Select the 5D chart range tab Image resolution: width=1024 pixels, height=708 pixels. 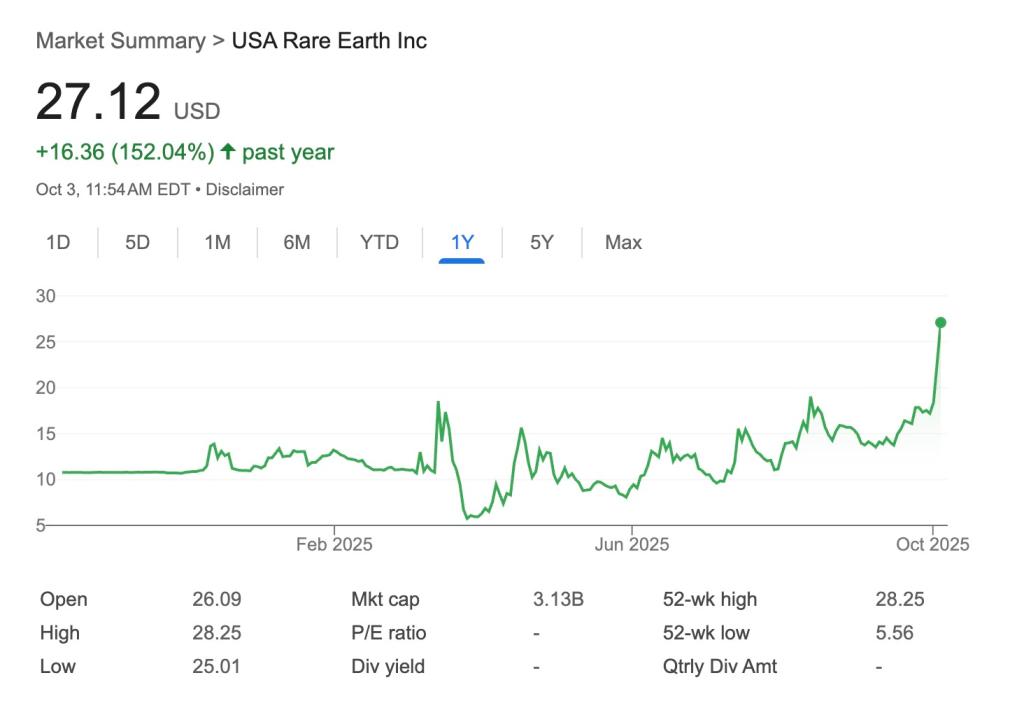point(137,242)
